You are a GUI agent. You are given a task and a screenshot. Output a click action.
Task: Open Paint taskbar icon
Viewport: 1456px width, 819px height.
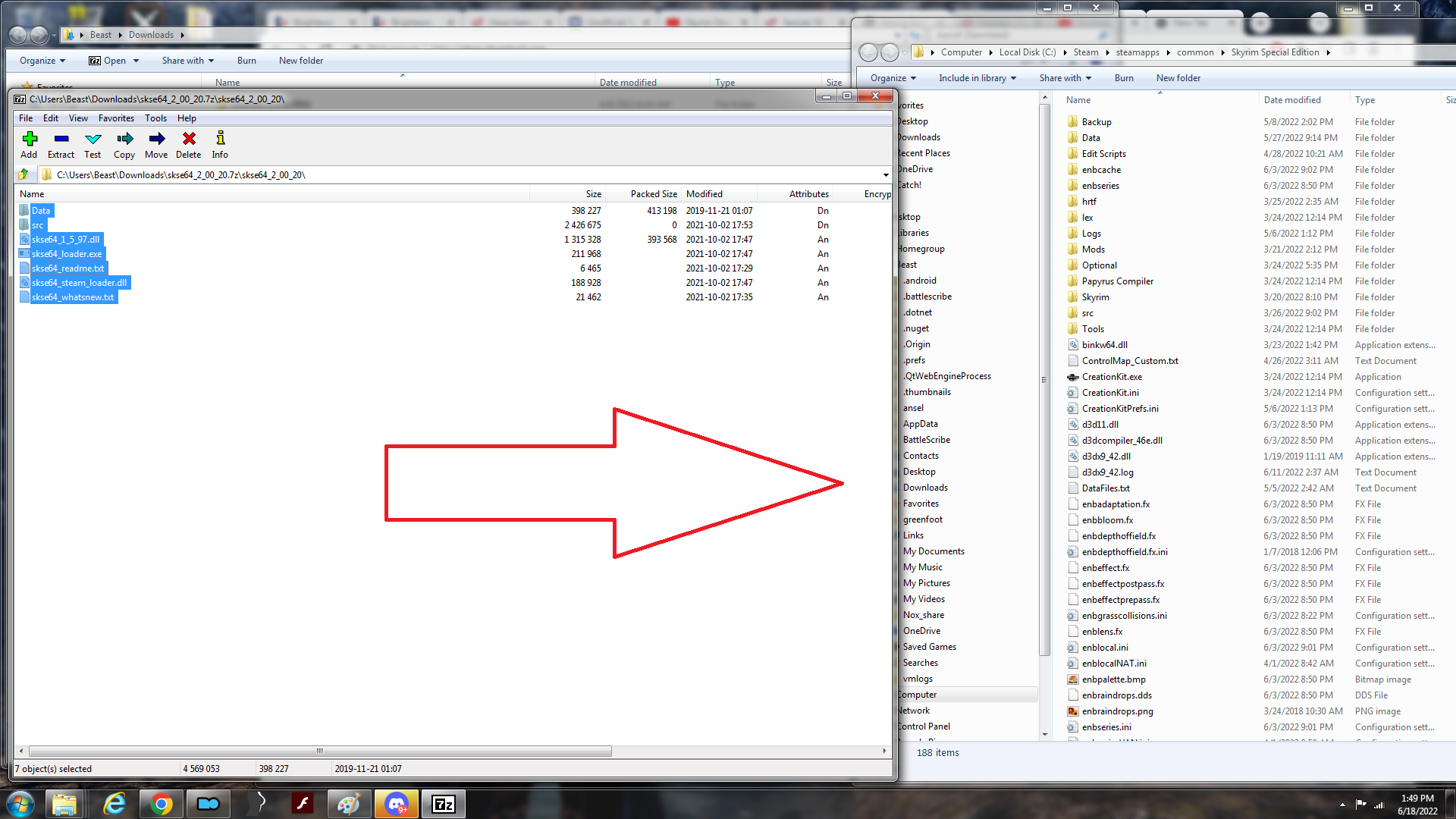coord(349,804)
